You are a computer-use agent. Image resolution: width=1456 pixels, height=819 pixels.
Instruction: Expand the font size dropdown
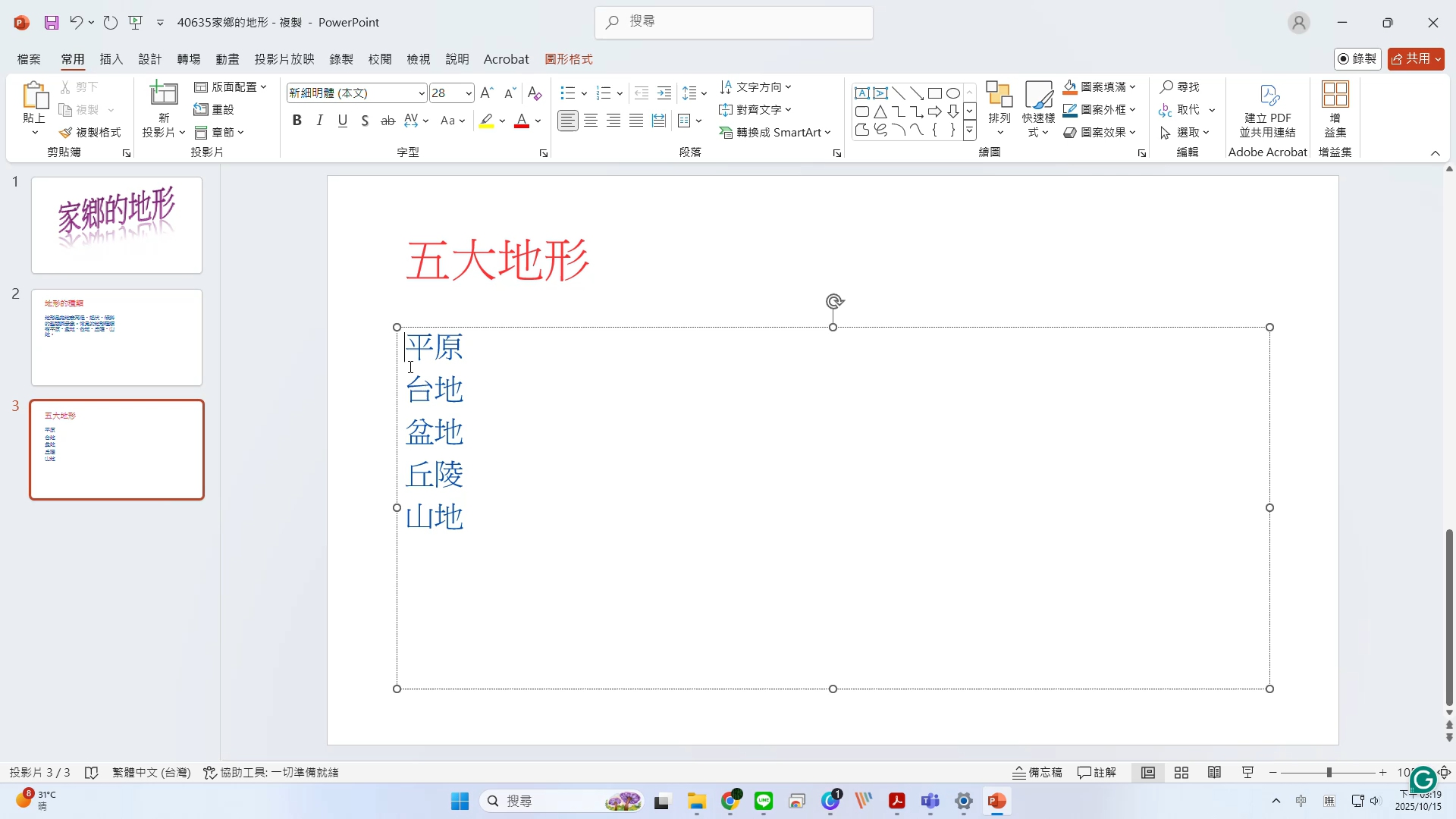pyautogui.click(x=469, y=93)
